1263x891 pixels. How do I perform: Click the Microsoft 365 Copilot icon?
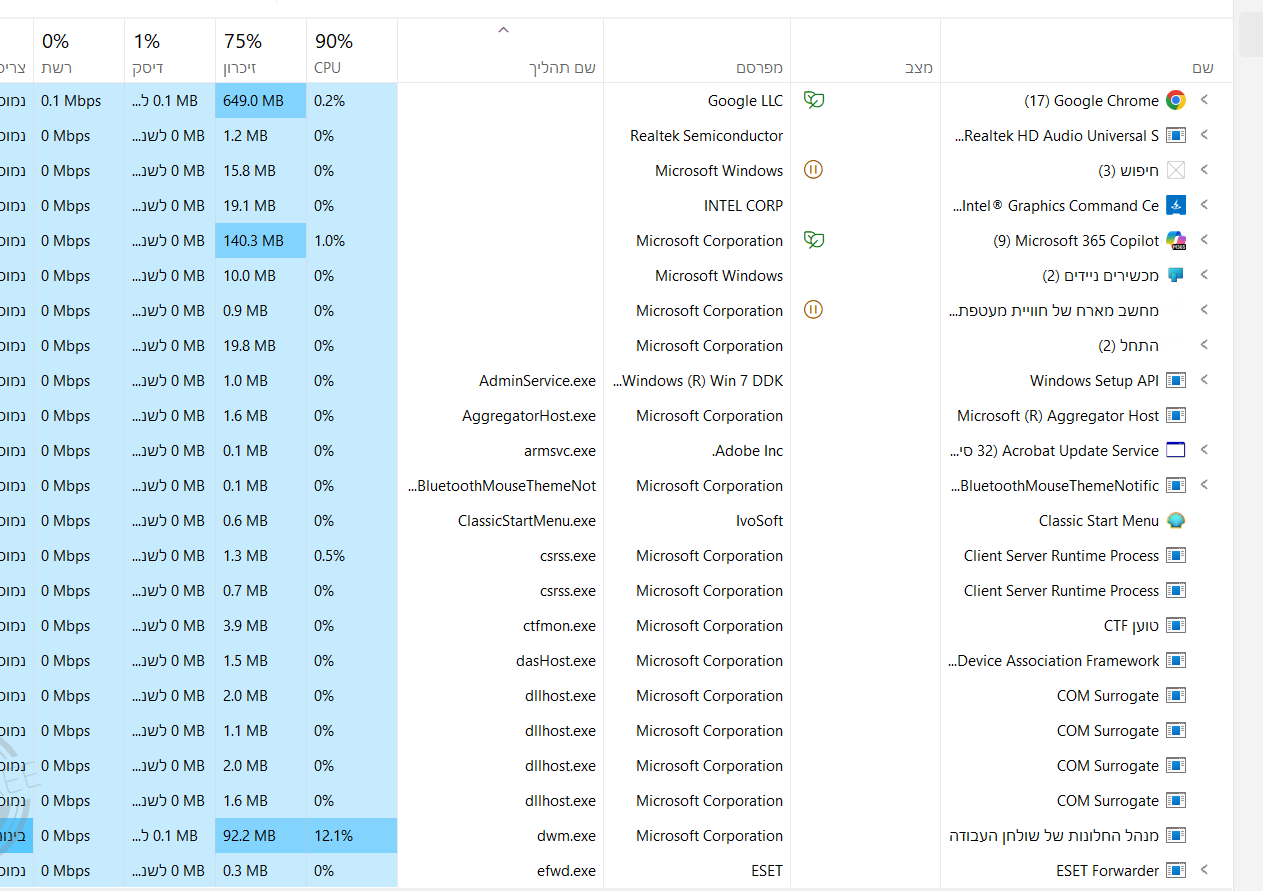pyautogui.click(x=1176, y=240)
